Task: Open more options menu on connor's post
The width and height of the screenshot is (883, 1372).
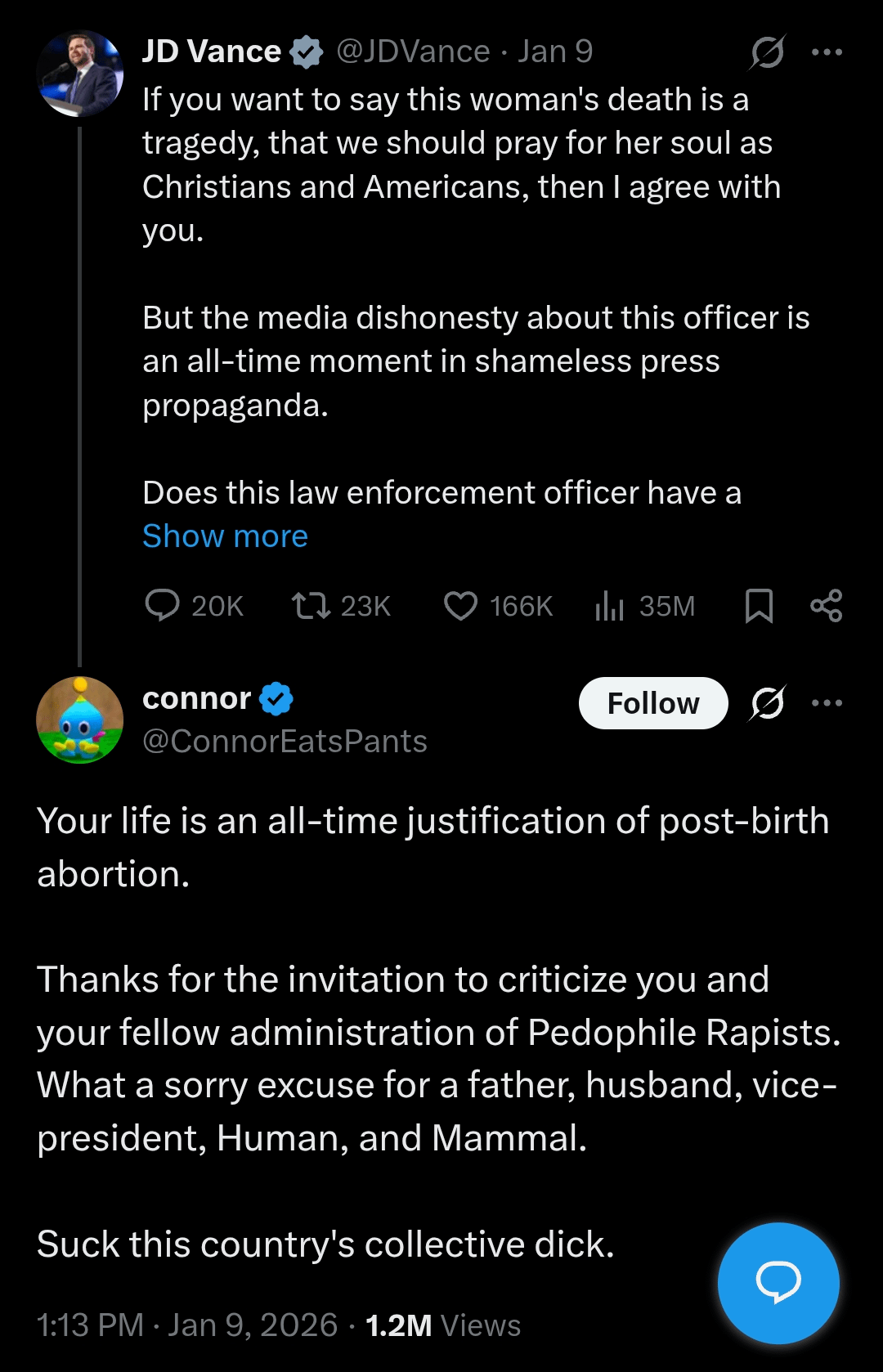Action: [827, 703]
